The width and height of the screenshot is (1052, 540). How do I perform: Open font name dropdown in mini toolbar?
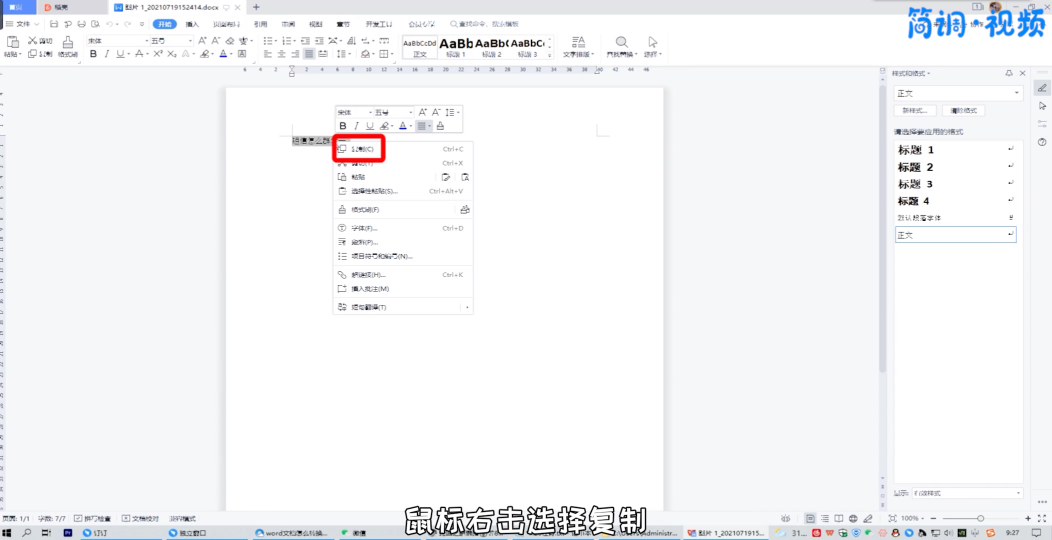pyautogui.click(x=370, y=112)
